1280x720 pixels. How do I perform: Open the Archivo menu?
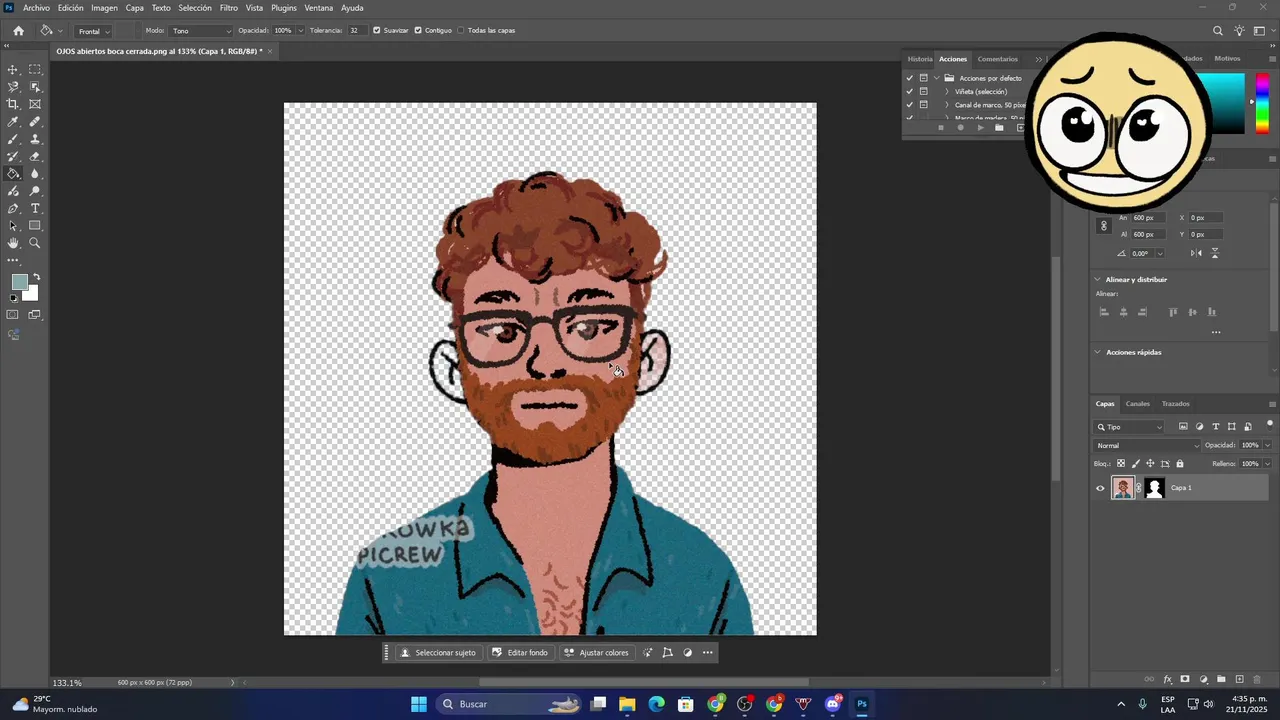pyautogui.click(x=36, y=8)
